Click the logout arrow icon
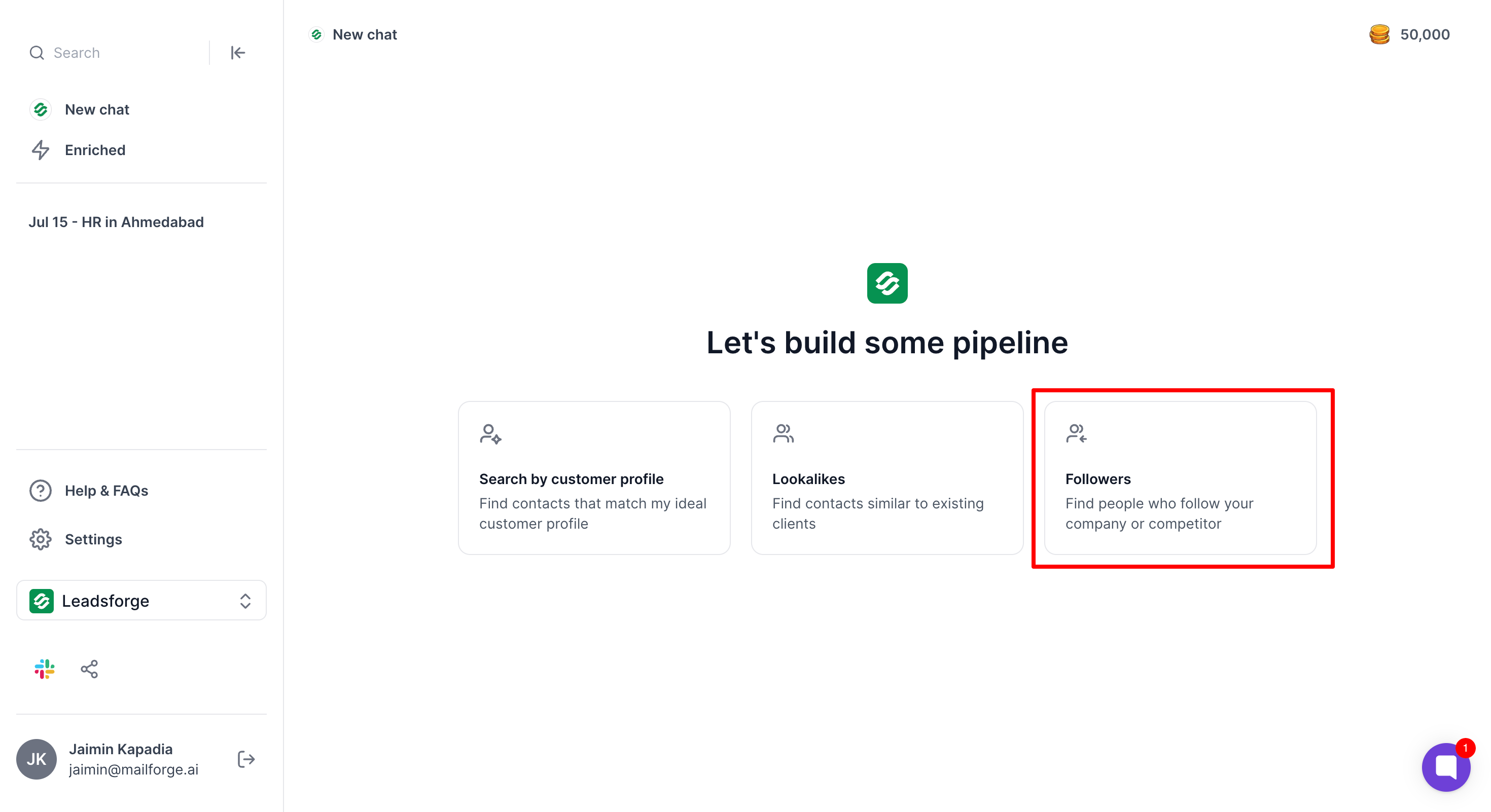1491x812 pixels. coord(246,759)
